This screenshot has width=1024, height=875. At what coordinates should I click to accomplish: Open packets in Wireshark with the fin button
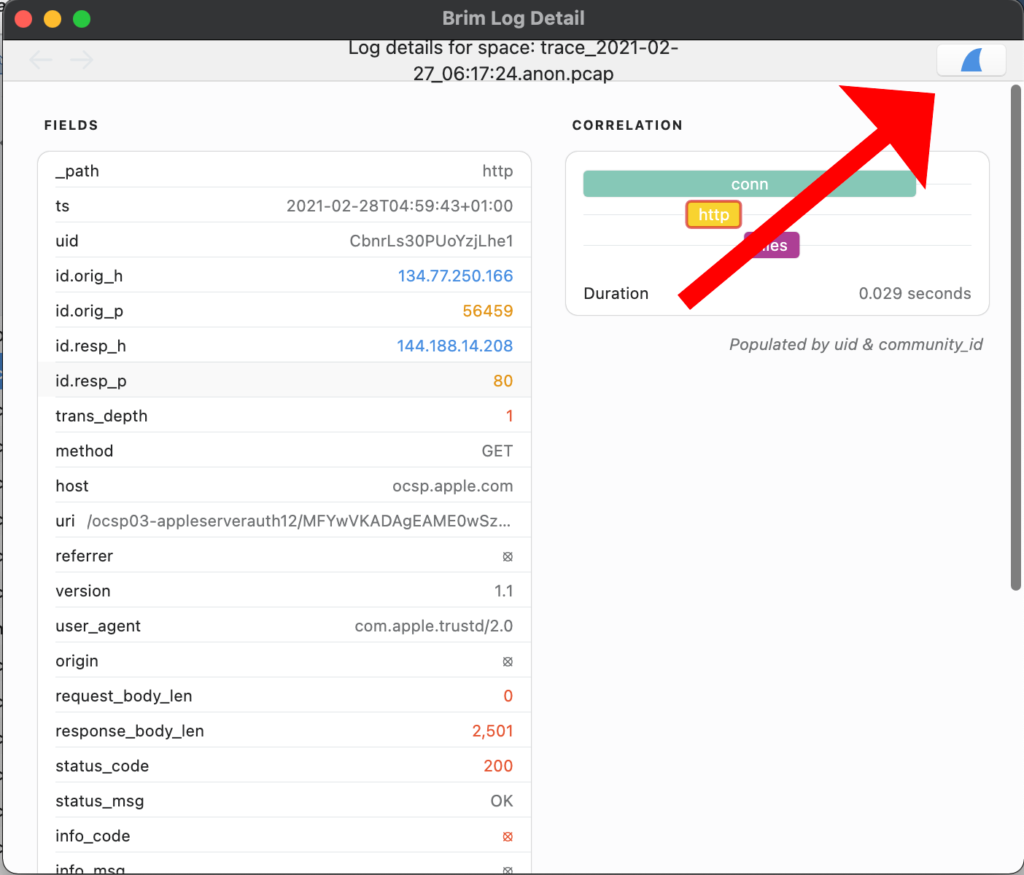click(x=971, y=60)
